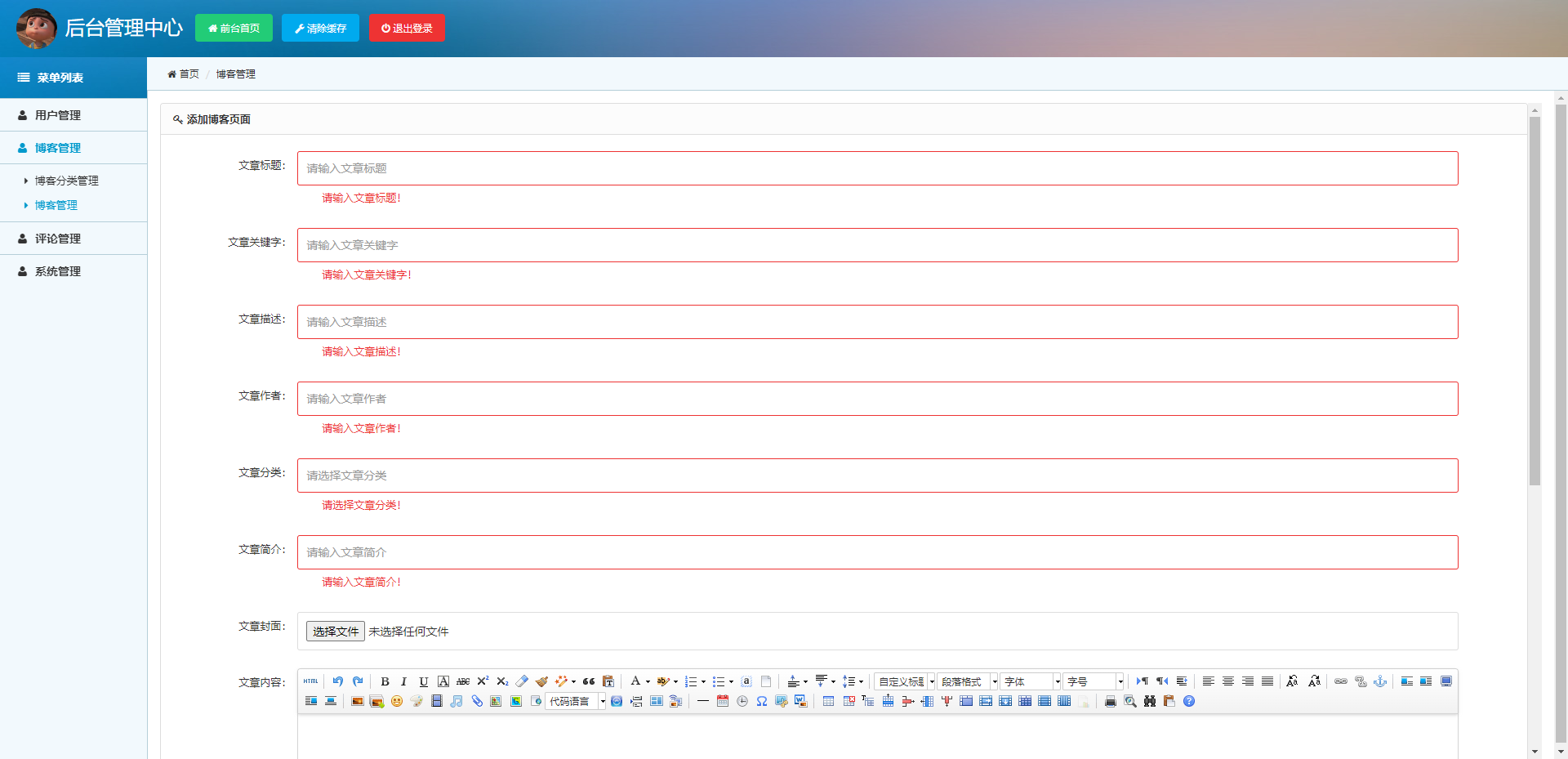Click the 前台首页 button
Viewport: 1568px width, 759px height.
[234, 28]
